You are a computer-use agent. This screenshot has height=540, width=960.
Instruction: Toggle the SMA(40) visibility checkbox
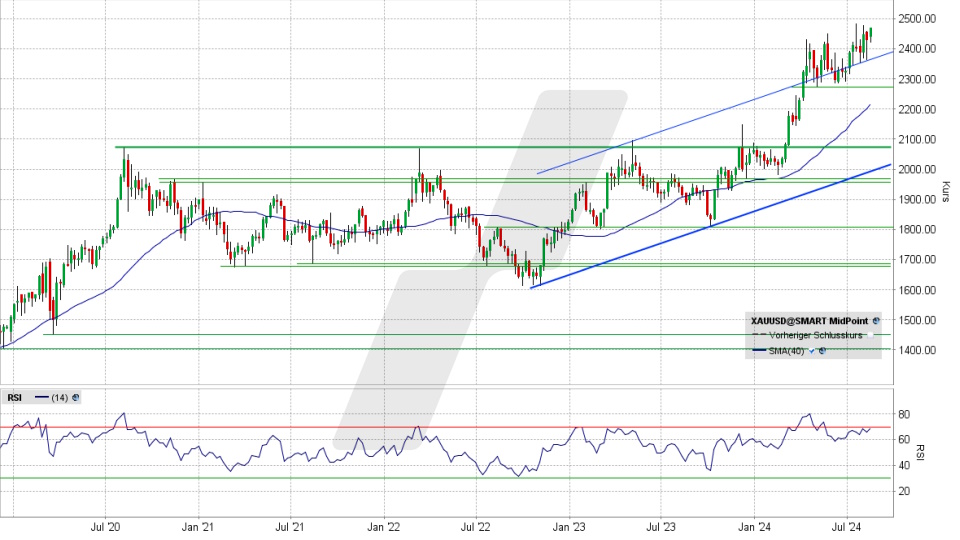click(812, 351)
